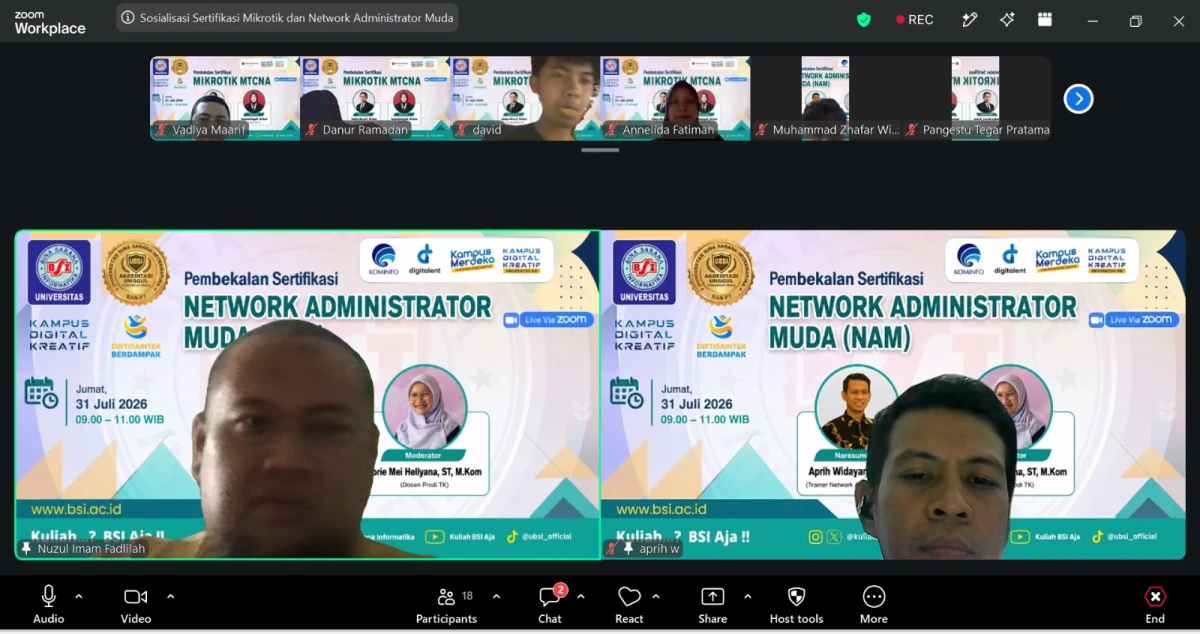Viewport: 1200px width, 634px height.
Task: Click the REC recording indicator
Action: (914, 19)
